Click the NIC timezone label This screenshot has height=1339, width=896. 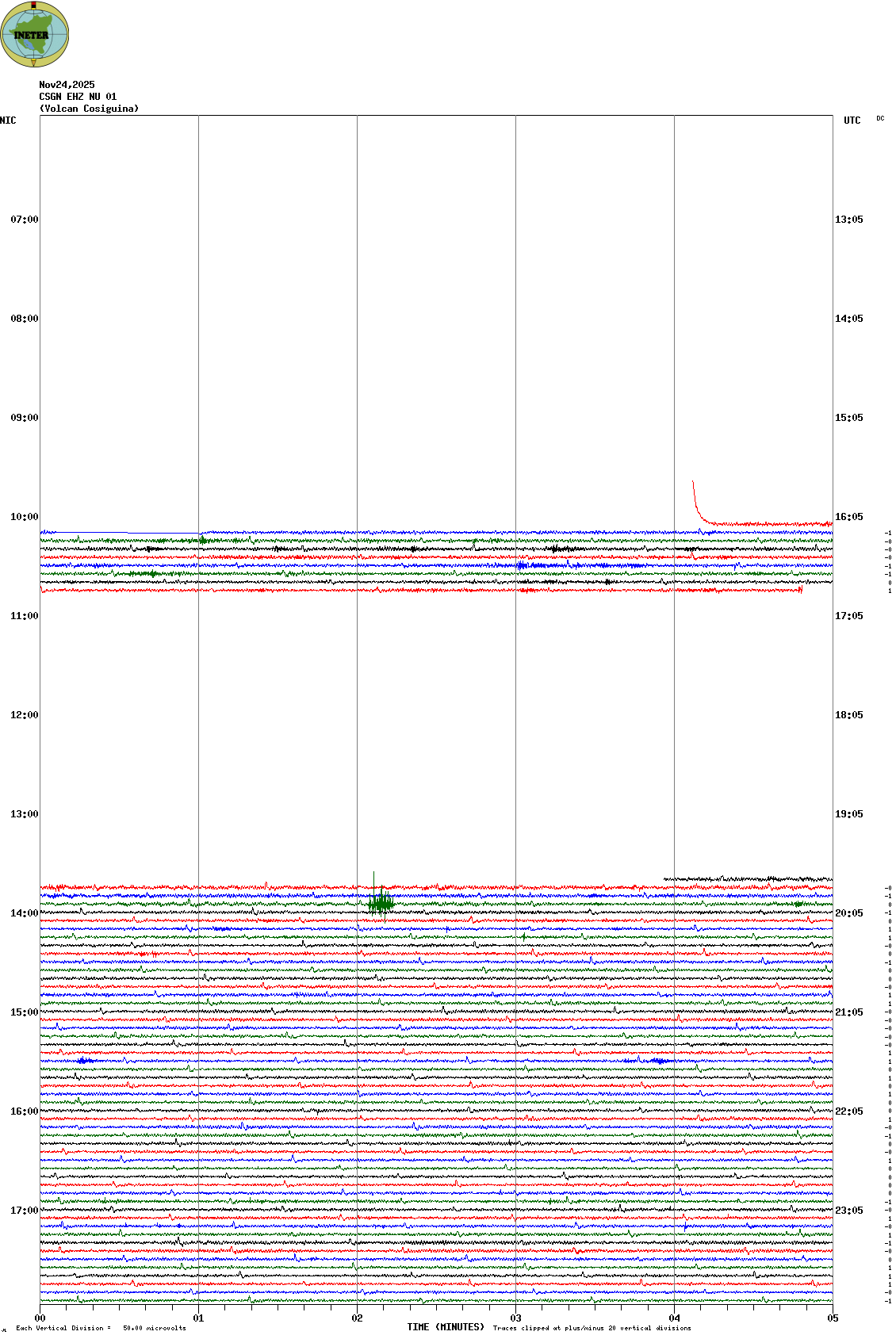coord(8,121)
